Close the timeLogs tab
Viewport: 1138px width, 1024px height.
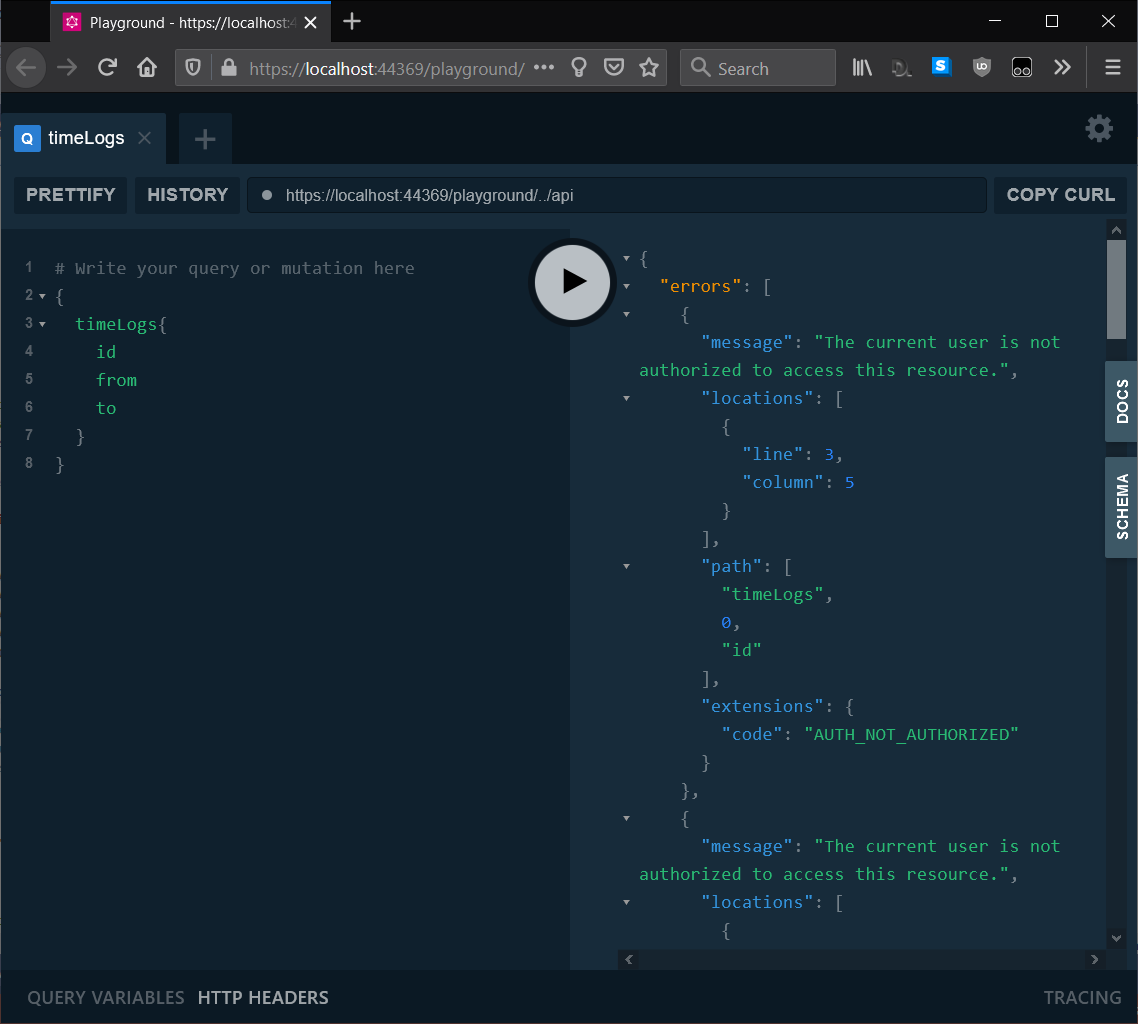point(144,138)
